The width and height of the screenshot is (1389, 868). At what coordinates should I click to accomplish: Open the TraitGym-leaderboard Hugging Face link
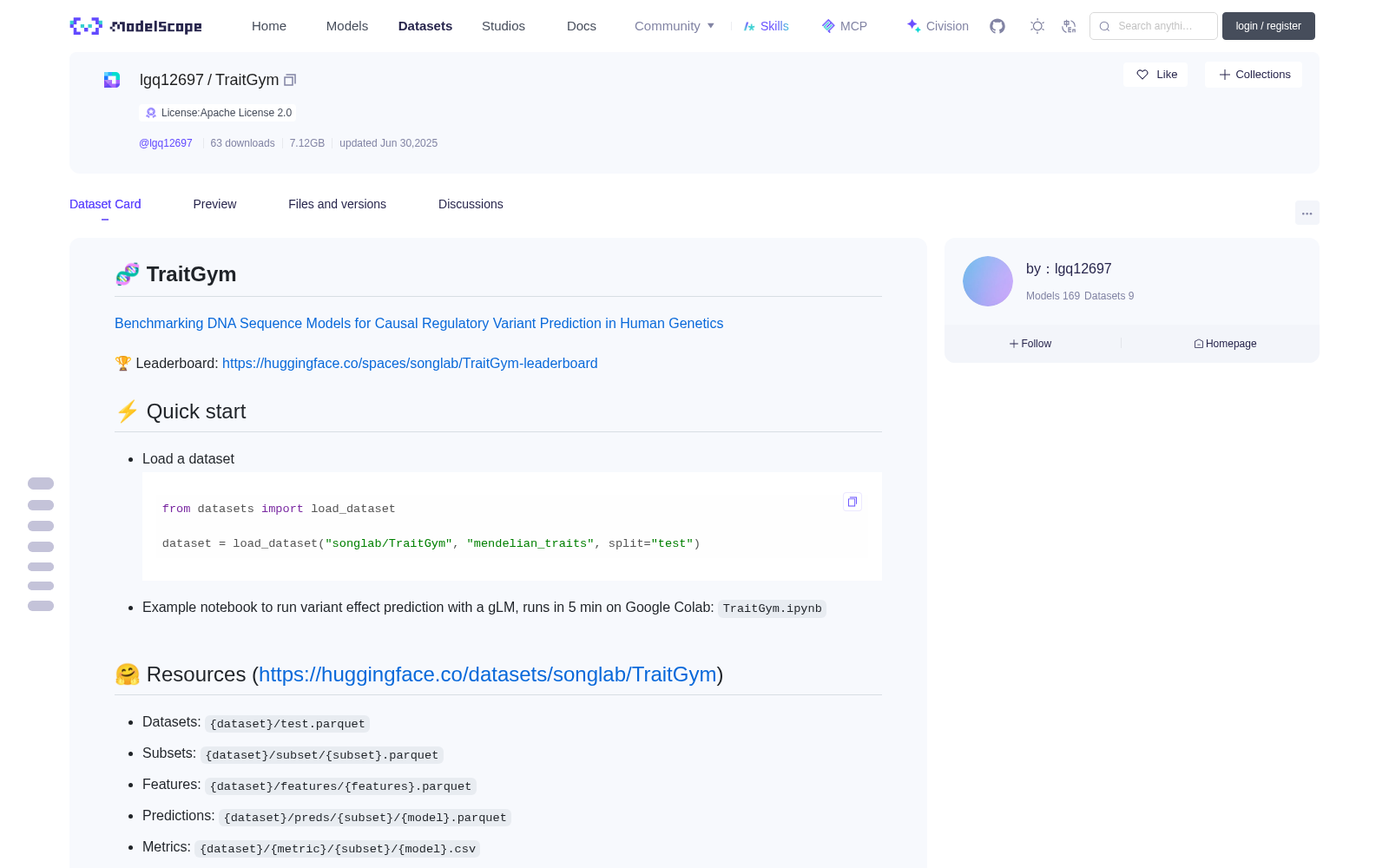(x=410, y=363)
